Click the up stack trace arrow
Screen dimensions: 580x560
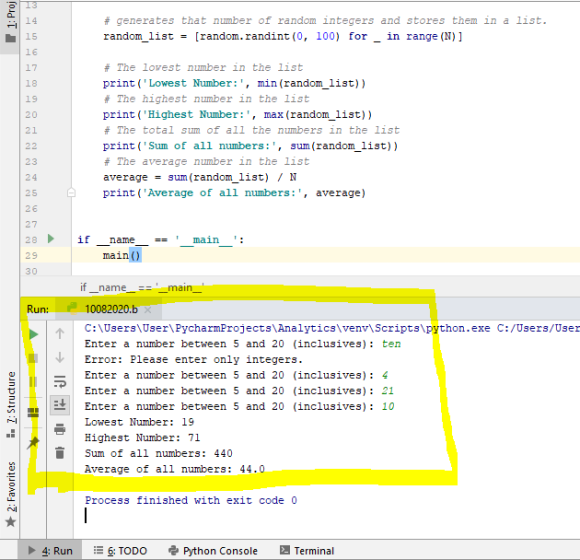coord(60,334)
